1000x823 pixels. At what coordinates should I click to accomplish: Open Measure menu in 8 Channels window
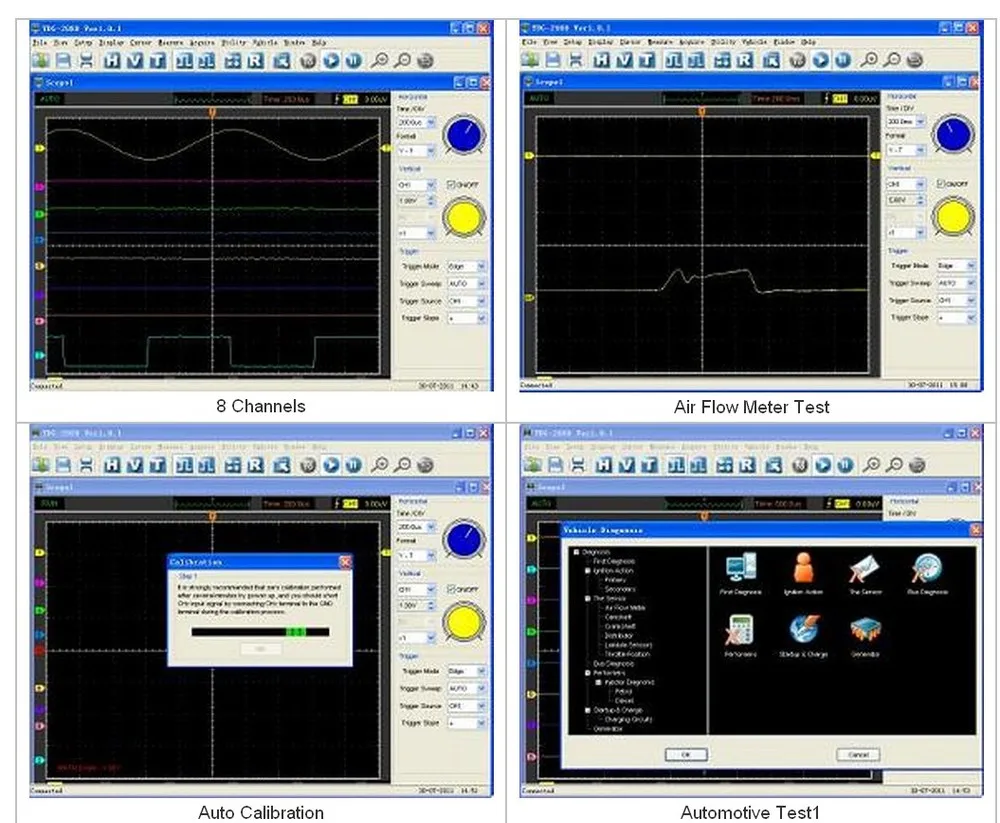pyautogui.click(x=170, y=43)
